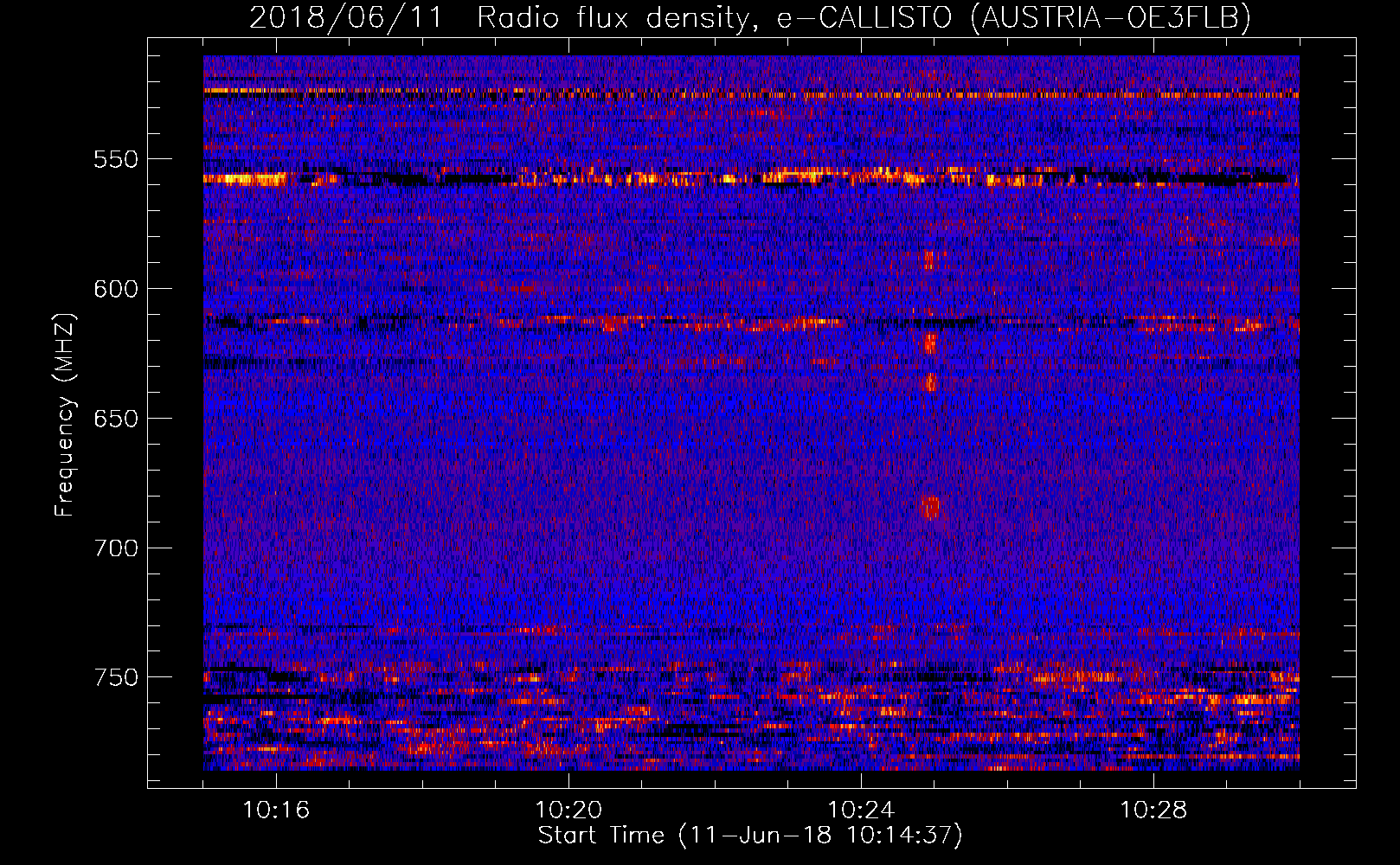
Task: Select the 750 frequency tick label
Action: pos(116,677)
